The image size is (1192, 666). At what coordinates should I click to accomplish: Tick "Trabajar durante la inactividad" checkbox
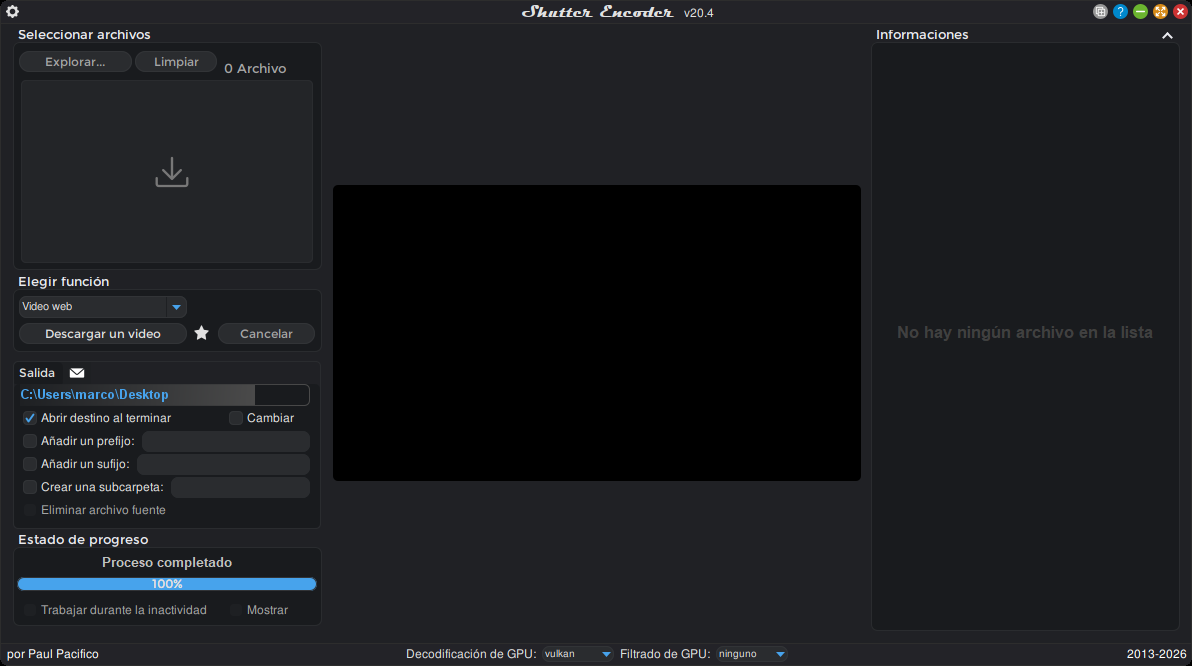point(30,610)
